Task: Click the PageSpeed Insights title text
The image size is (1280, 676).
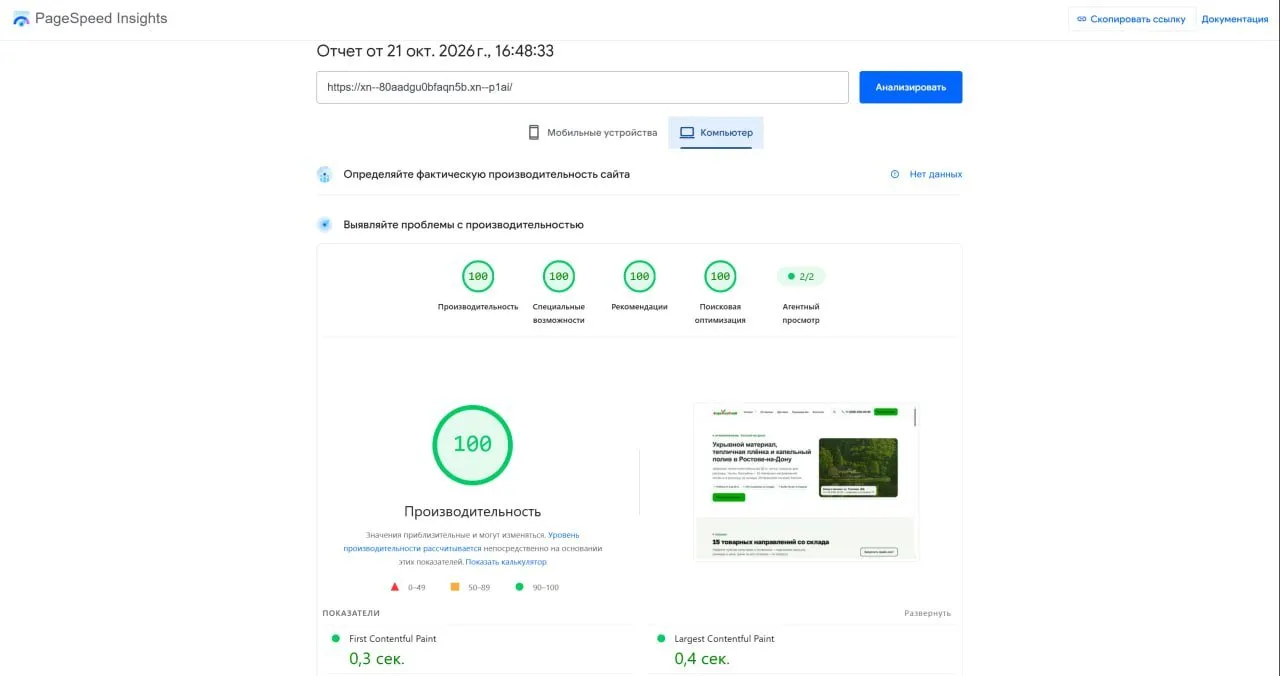Action: [101, 19]
